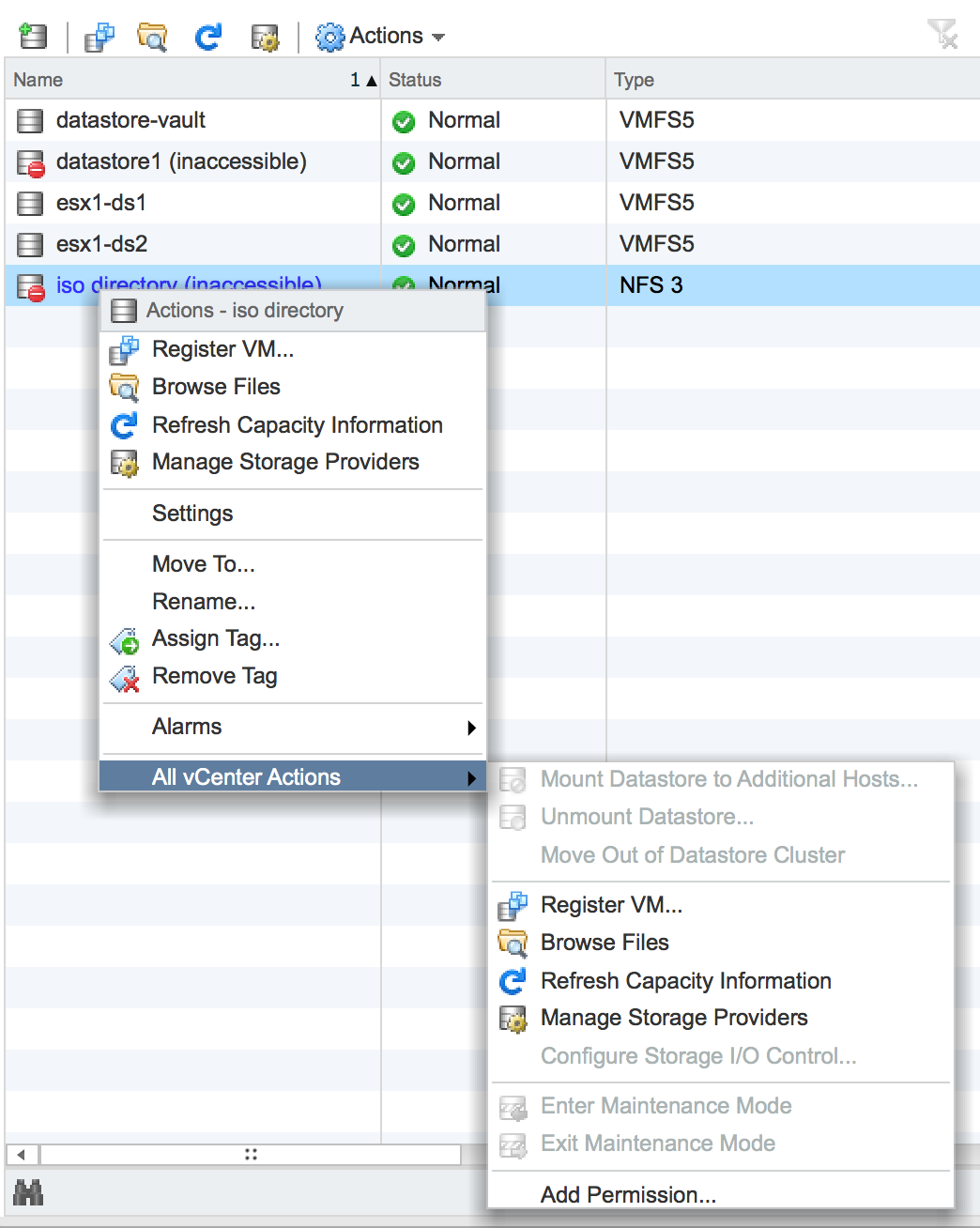Click Register VM icon in context menu

click(x=124, y=351)
